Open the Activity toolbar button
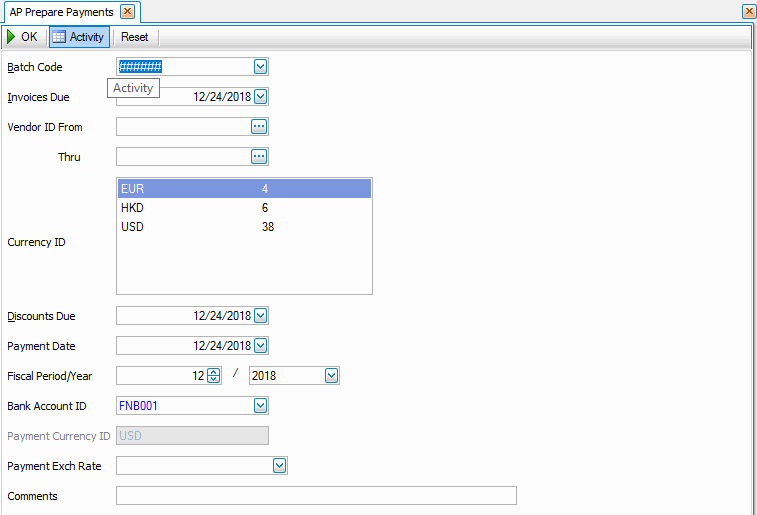757x515 pixels. coord(79,37)
